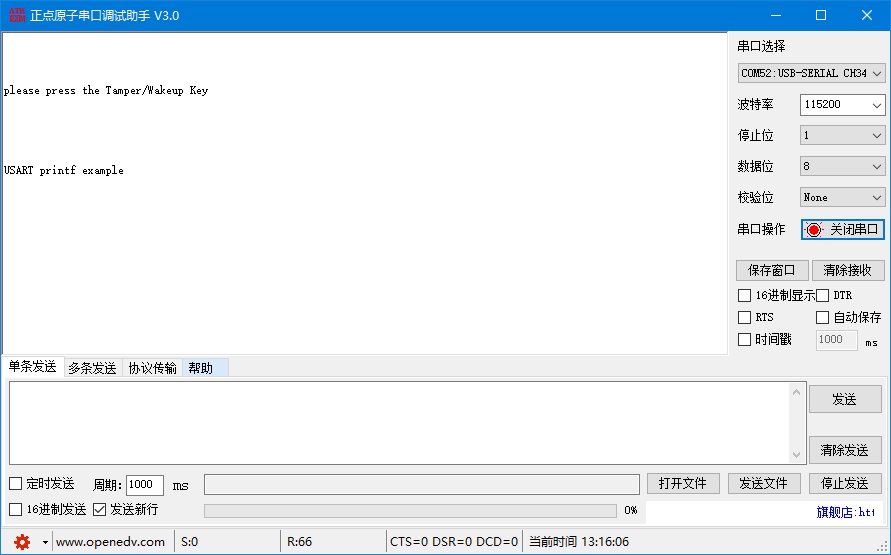This screenshot has height=555, width=891.
Task: Click the 周期 period input field
Action: point(144,485)
